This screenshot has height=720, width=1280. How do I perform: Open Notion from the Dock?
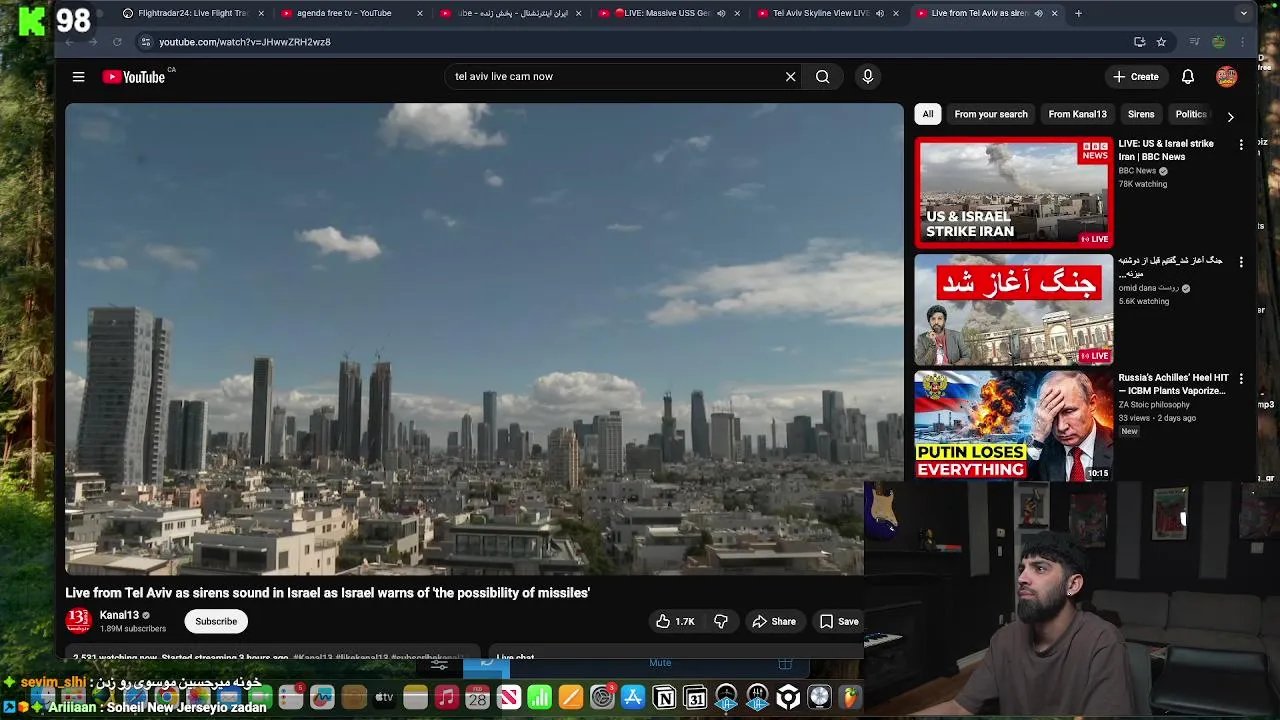point(663,697)
